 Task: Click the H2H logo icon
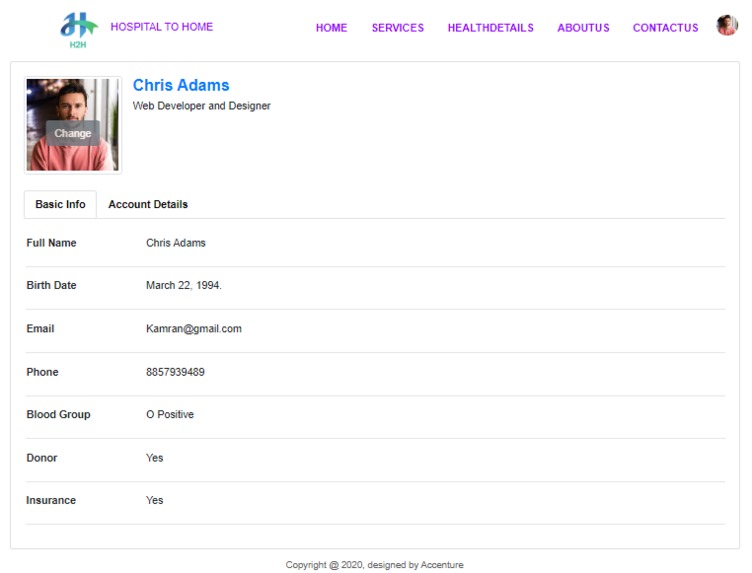coord(79,30)
